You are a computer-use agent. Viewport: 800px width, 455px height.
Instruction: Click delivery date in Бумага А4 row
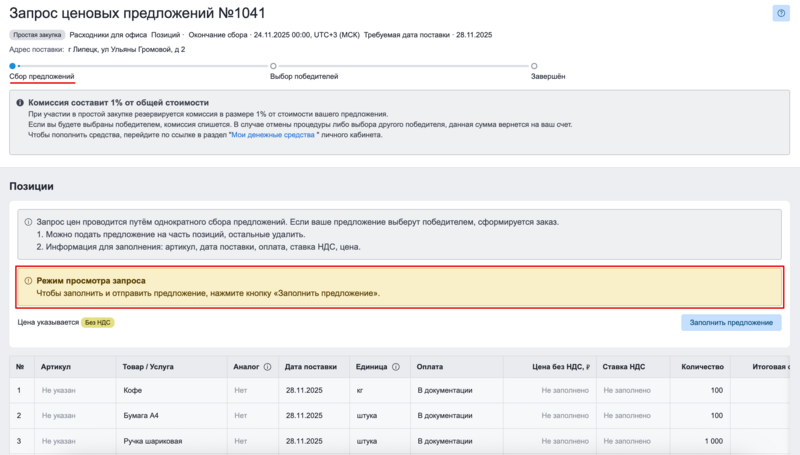point(304,415)
